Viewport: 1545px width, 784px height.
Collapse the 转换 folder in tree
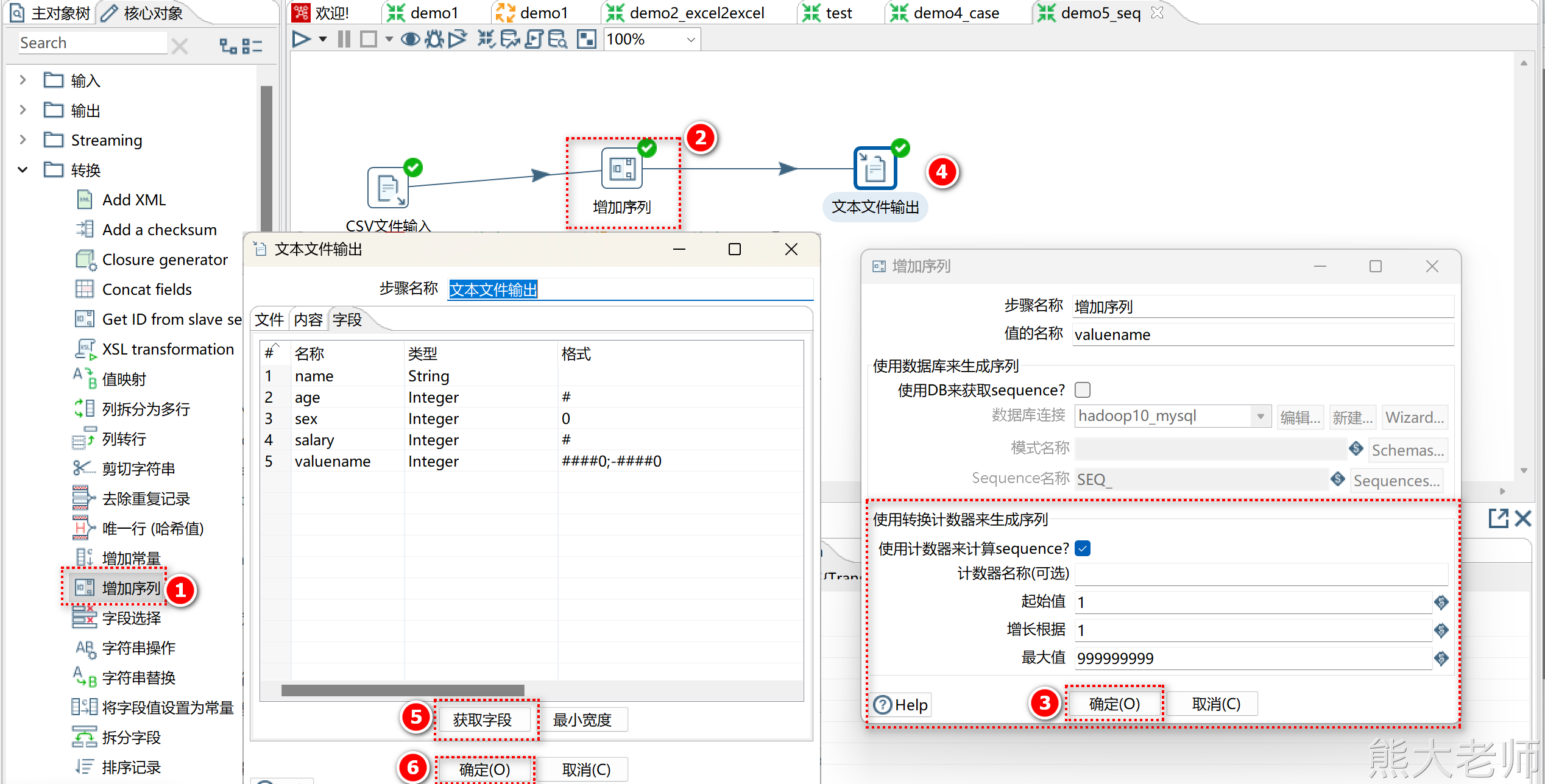coord(23,170)
